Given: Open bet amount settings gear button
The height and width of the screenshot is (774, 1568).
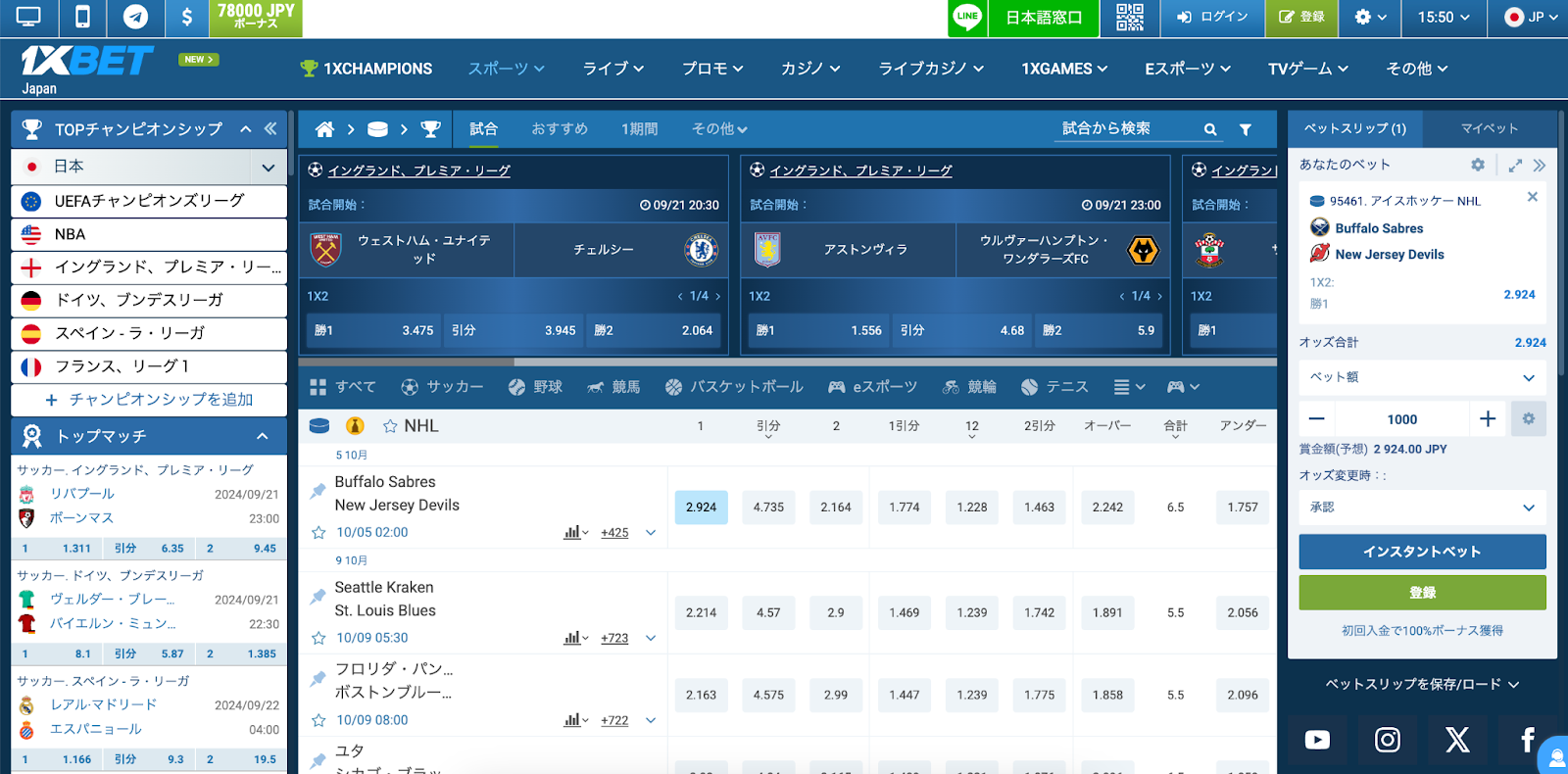Looking at the screenshot, I should click(x=1529, y=419).
